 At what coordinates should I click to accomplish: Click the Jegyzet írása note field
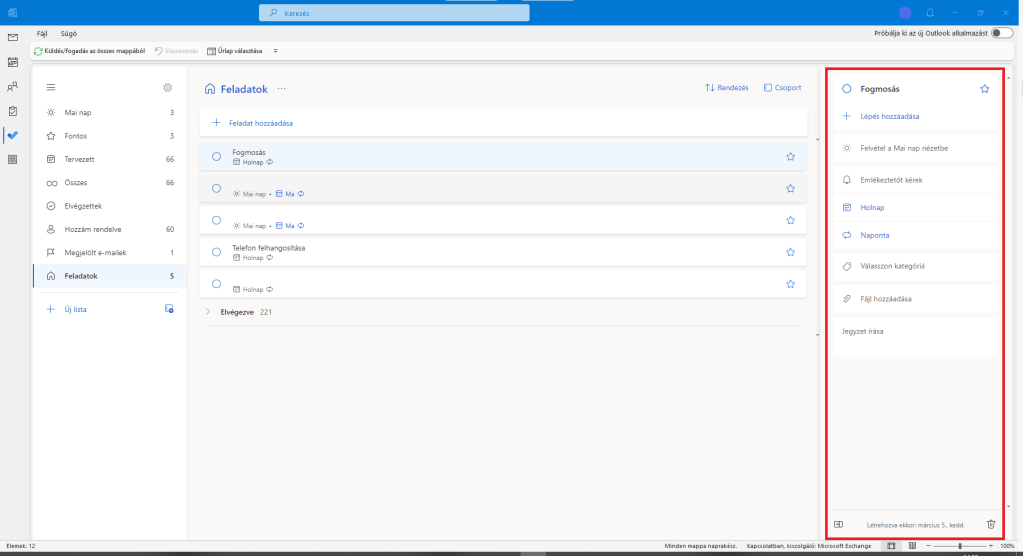click(x=910, y=331)
